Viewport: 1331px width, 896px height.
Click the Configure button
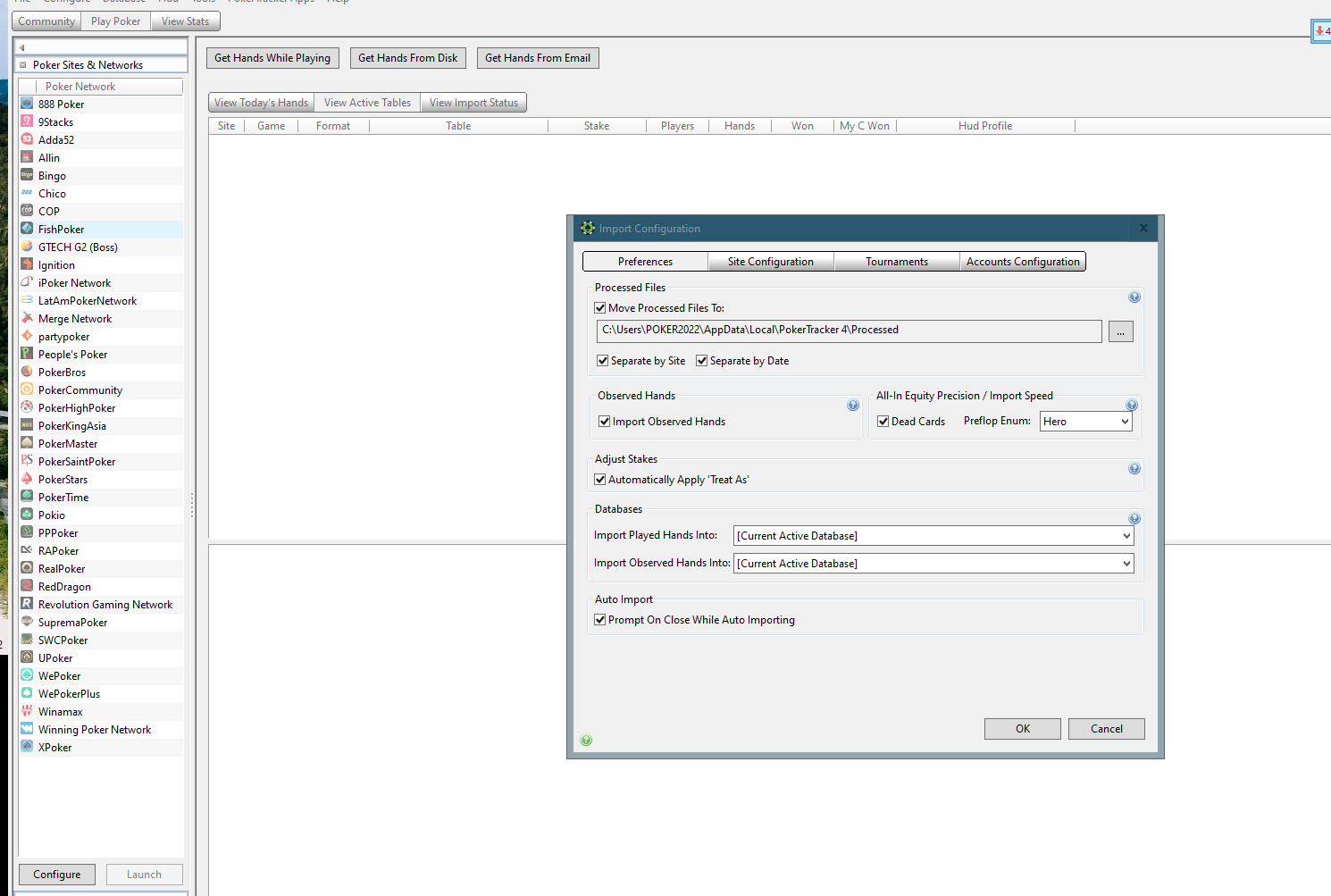57,875
